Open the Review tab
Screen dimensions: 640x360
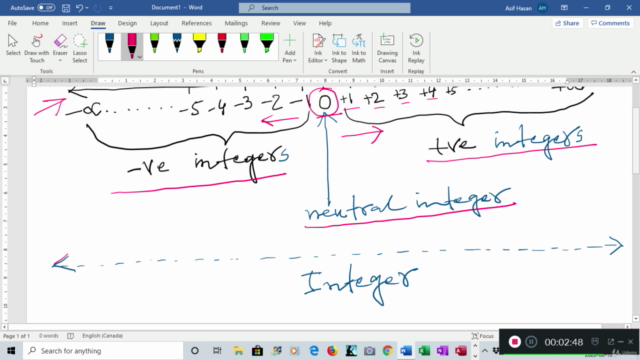(x=271, y=23)
